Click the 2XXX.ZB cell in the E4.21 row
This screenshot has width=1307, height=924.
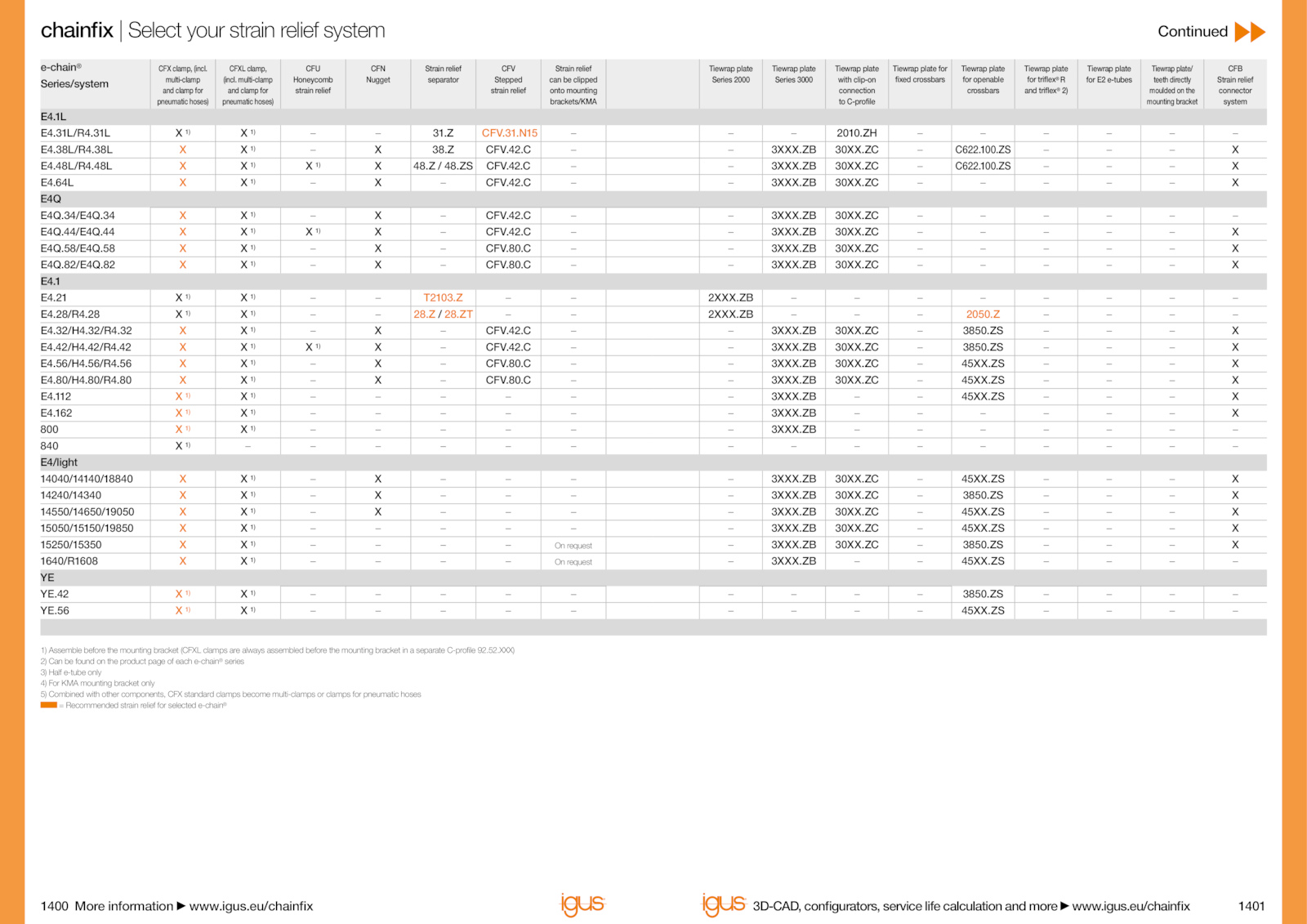[x=730, y=298]
